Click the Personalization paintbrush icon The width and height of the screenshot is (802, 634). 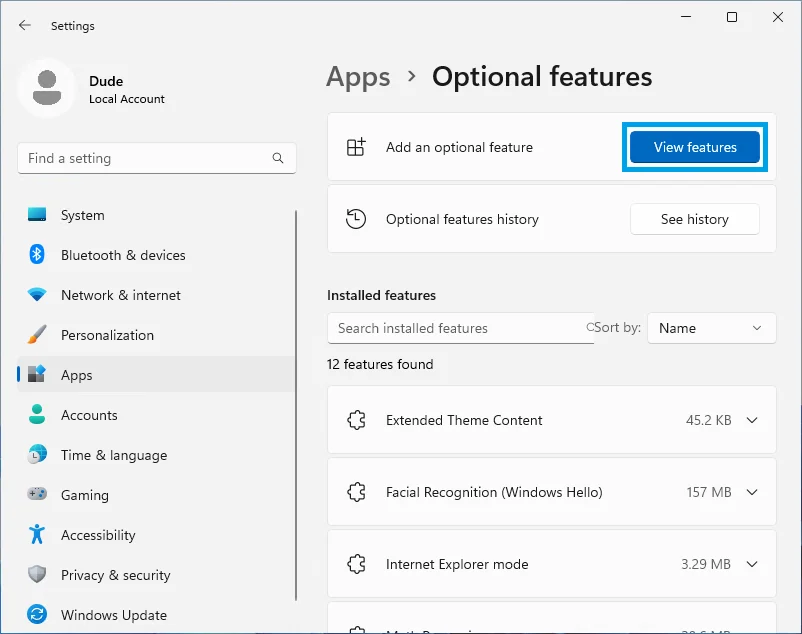click(37, 335)
